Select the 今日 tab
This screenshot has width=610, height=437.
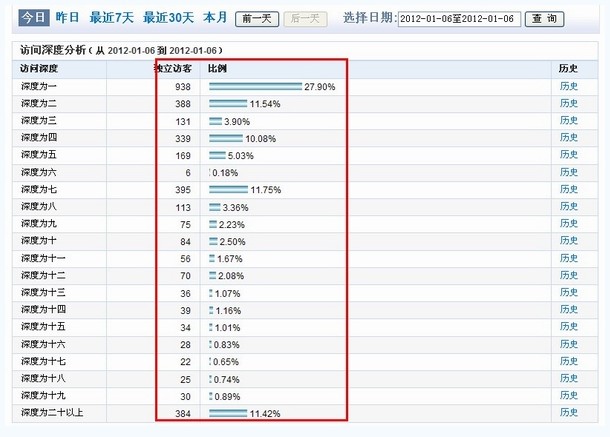coord(33,18)
